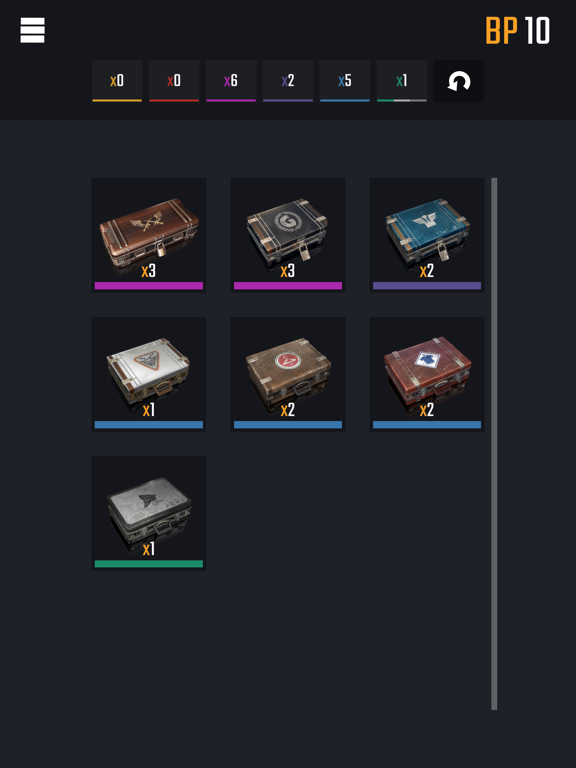The width and height of the screenshot is (576, 768).
Task: Toggle the red x0 rarity filter
Action: pyautogui.click(x=174, y=81)
